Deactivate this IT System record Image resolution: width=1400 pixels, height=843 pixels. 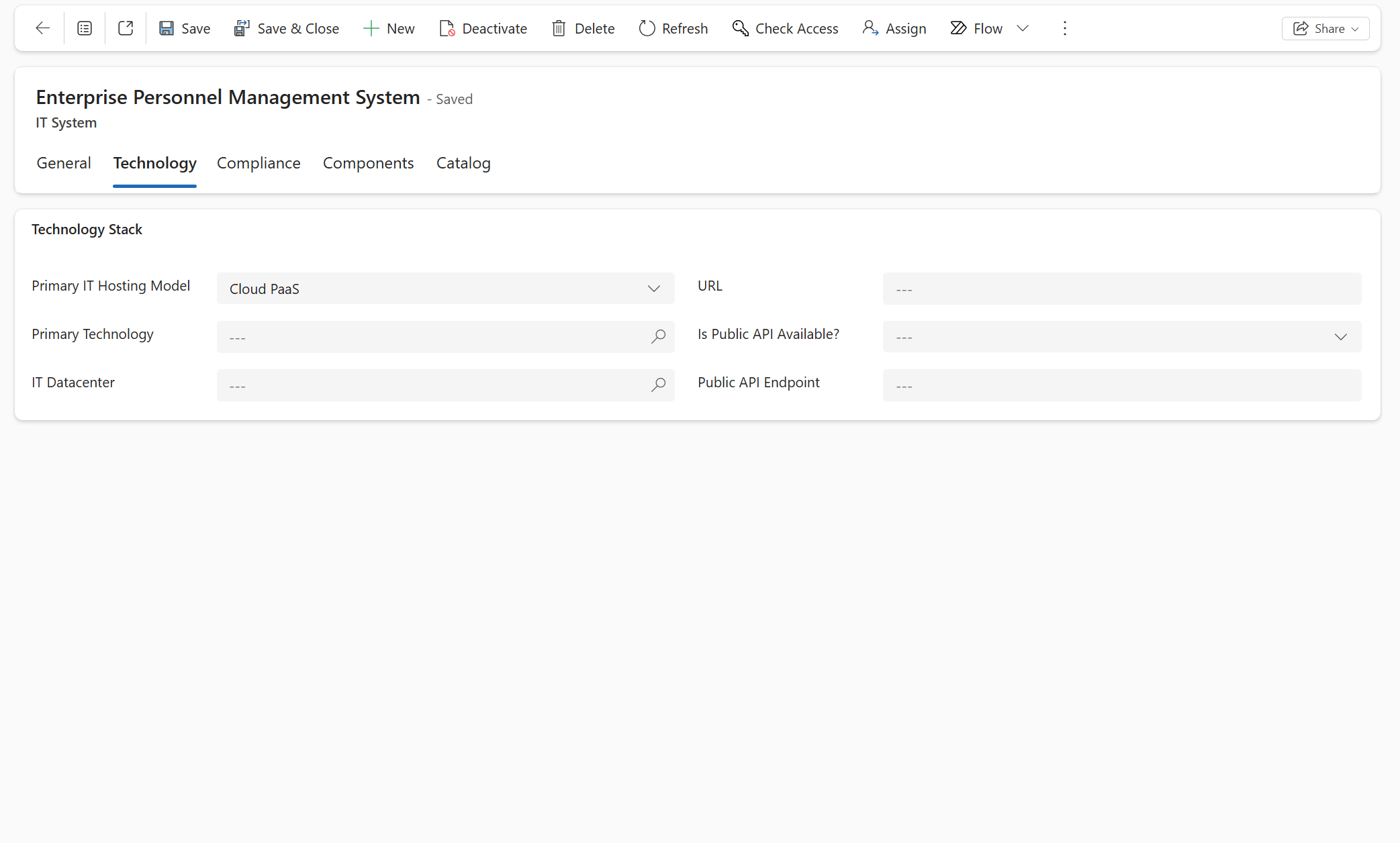pyautogui.click(x=483, y=28)
